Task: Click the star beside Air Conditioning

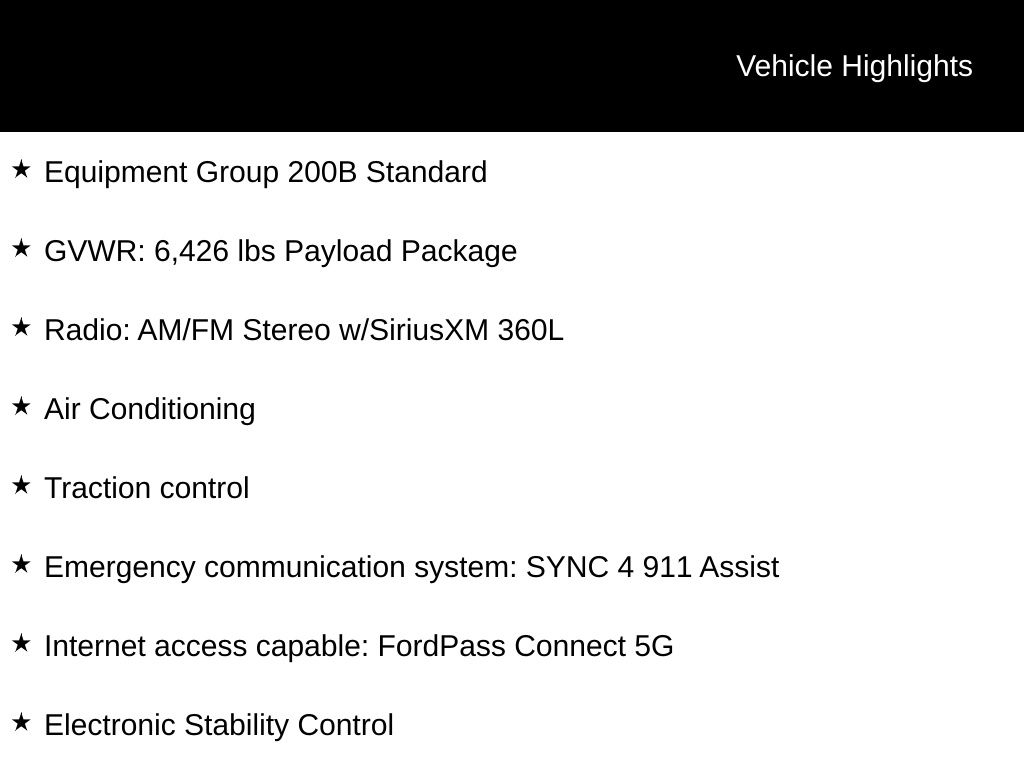Action: [x=21, y=407]
